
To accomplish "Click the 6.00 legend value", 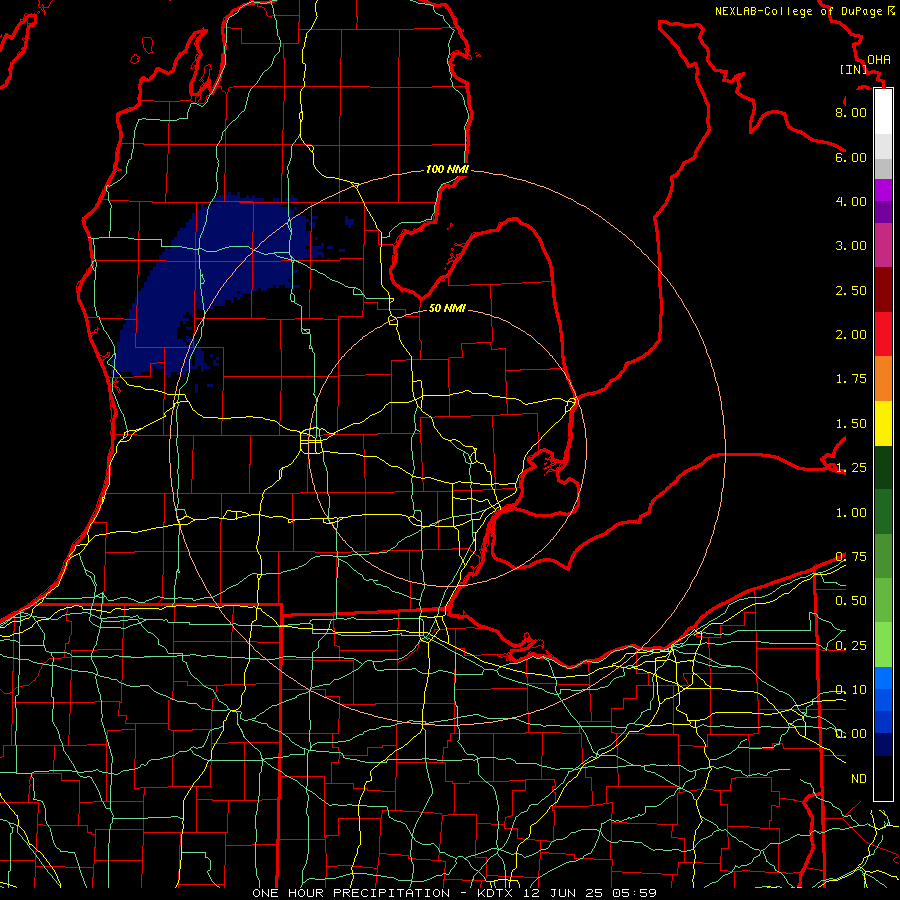I will tap(851, 157).
